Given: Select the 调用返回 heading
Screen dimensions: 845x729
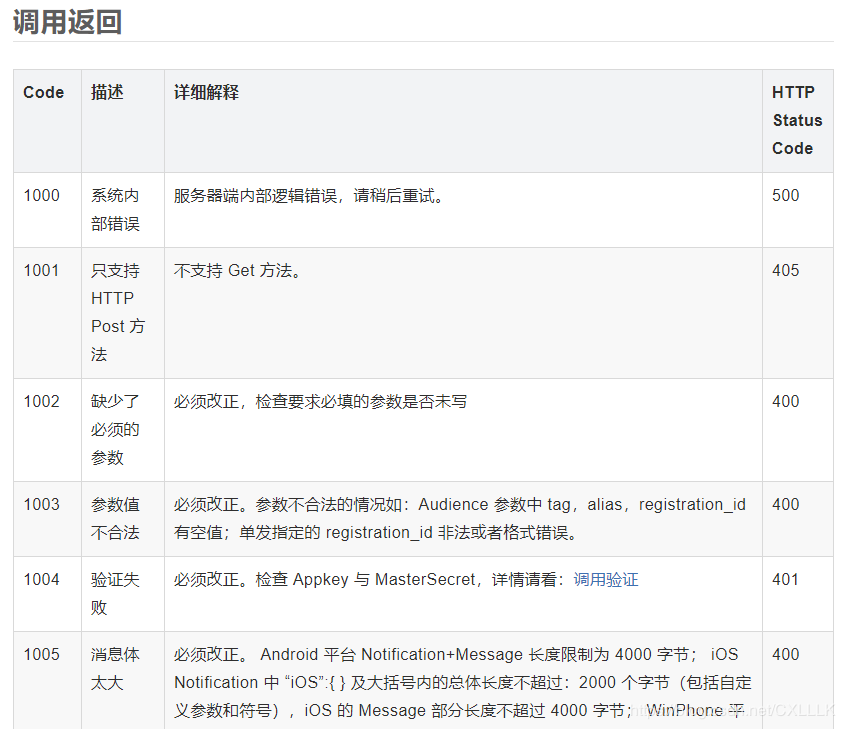Looking at the screenshot, I should (67, 22).
